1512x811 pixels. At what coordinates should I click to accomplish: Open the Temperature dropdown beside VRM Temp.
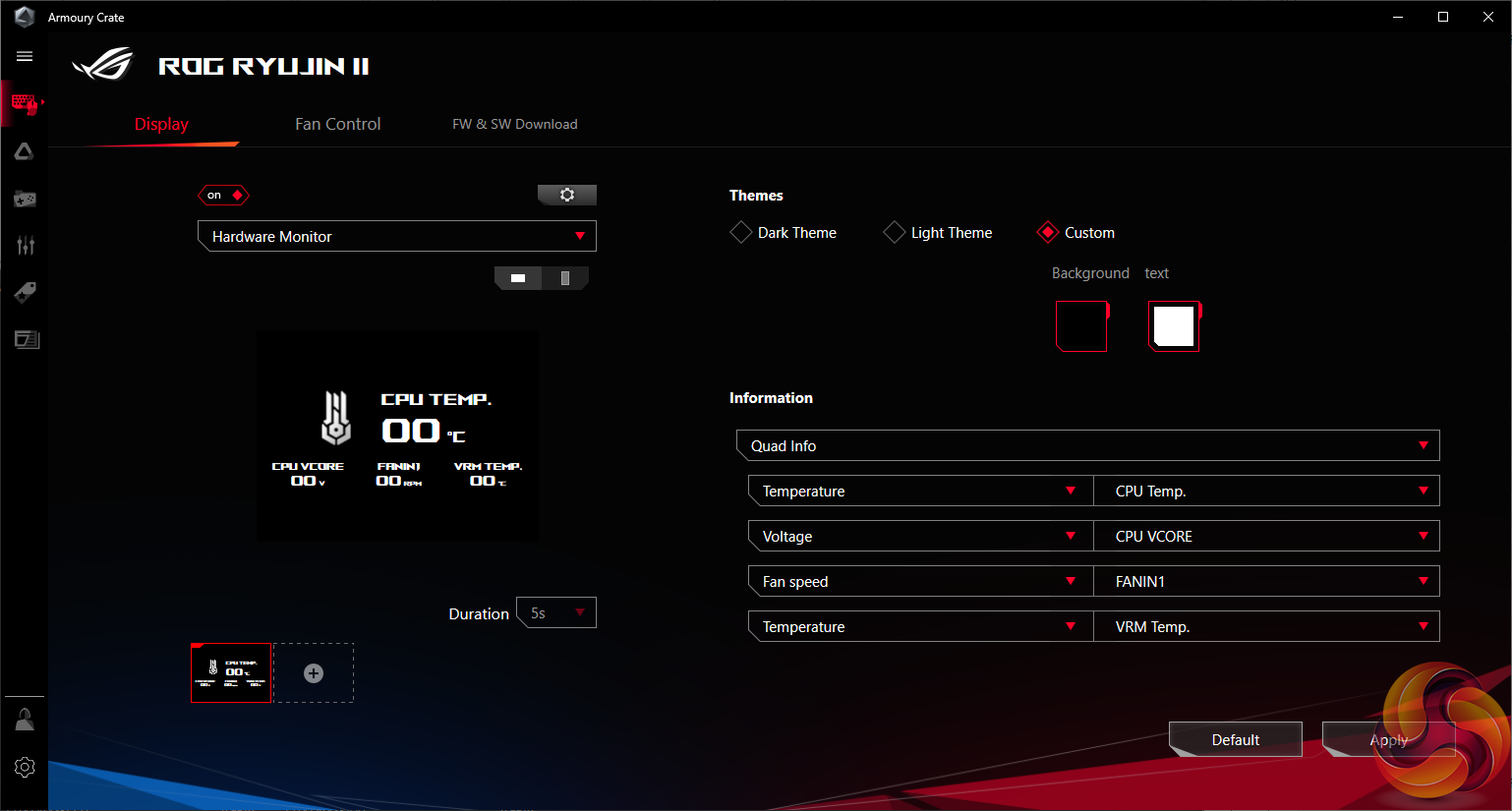pos(920,626)
